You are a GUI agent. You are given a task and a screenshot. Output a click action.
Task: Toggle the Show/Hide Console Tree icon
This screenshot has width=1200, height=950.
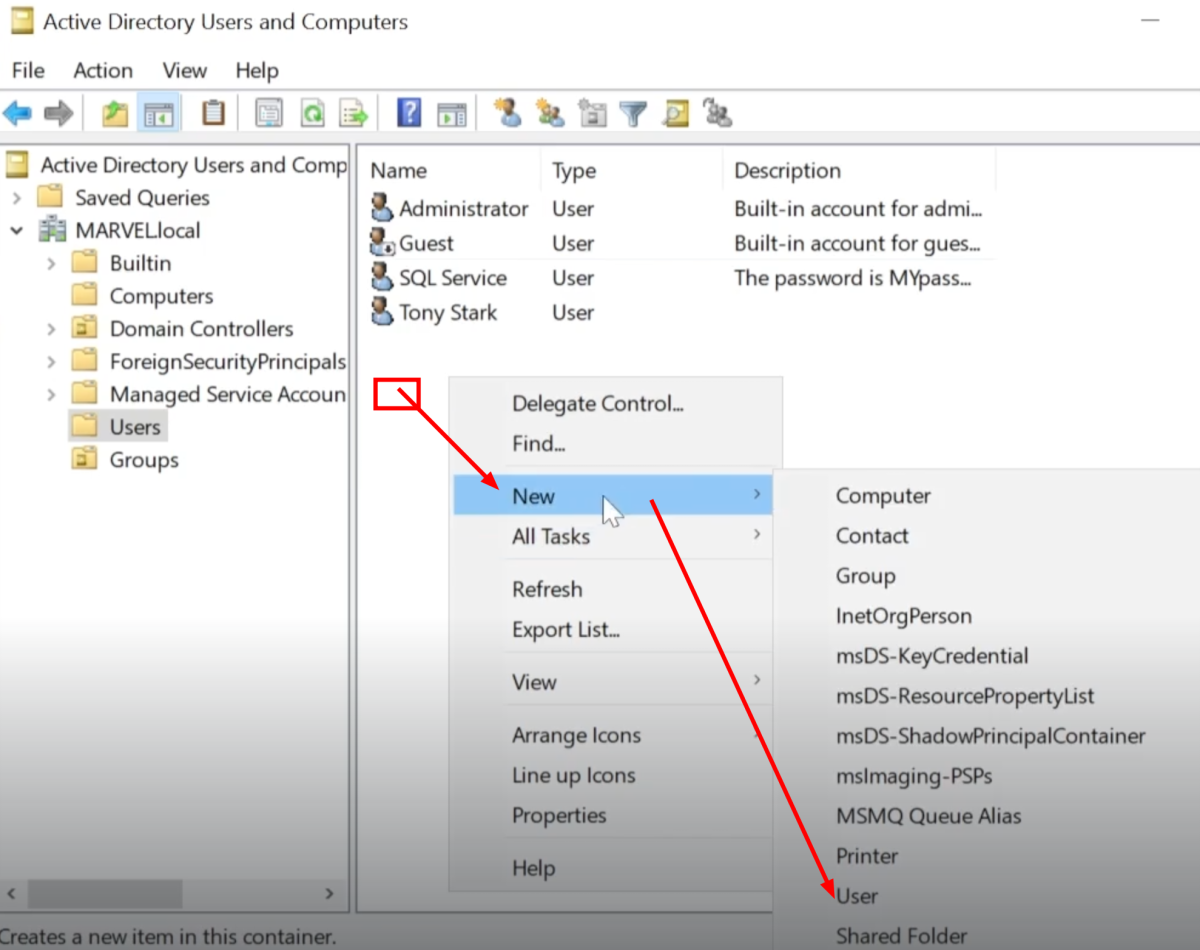pos(159,114)
